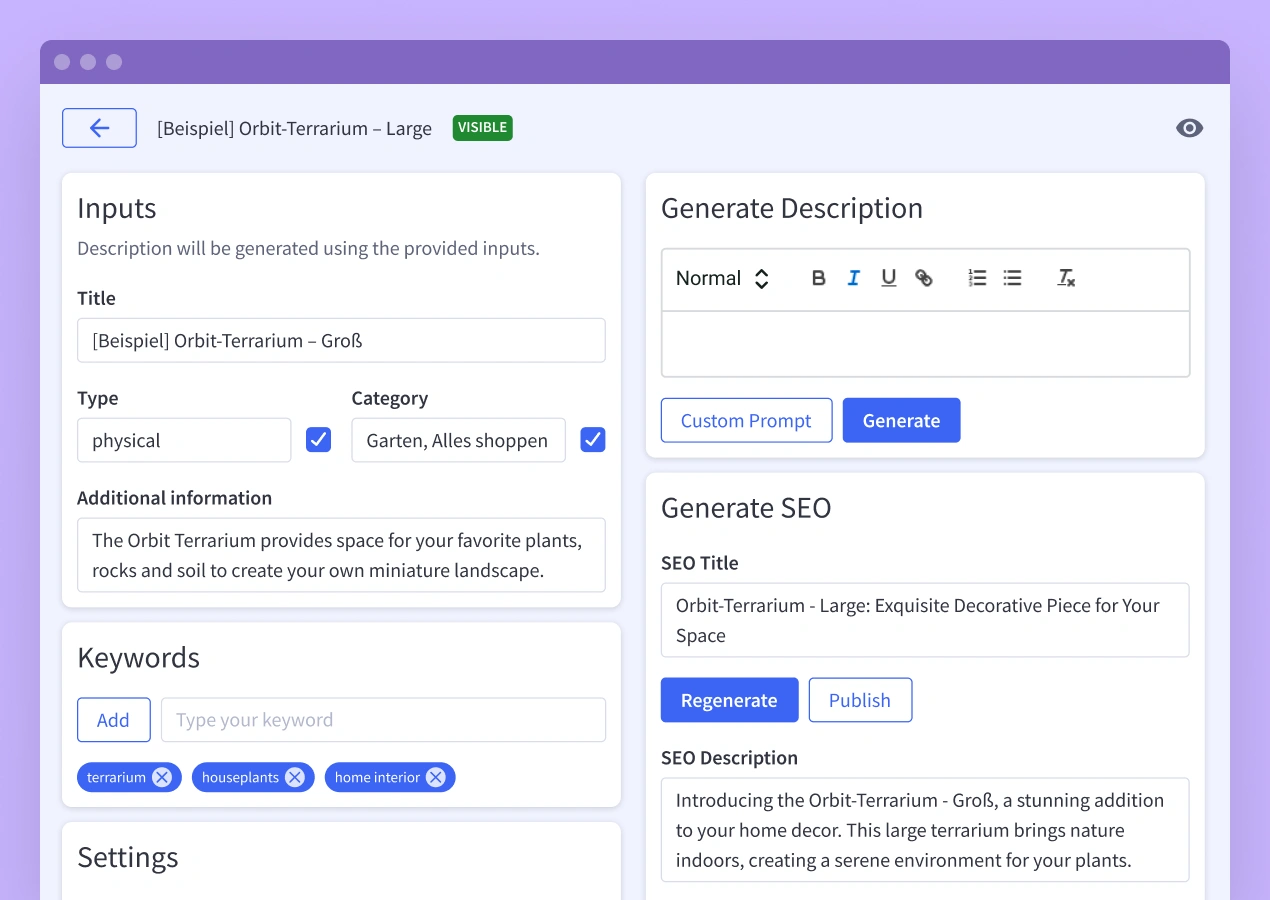
Task: Toggle the VISIBLE status badge
Action: pyautogui.click(x=482, y=127)
